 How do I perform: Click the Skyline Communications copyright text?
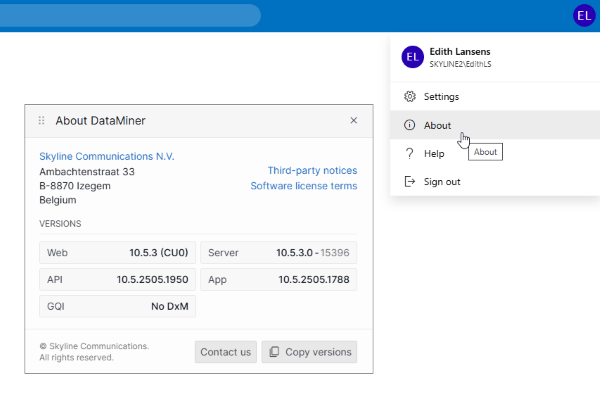click(94, 352)
